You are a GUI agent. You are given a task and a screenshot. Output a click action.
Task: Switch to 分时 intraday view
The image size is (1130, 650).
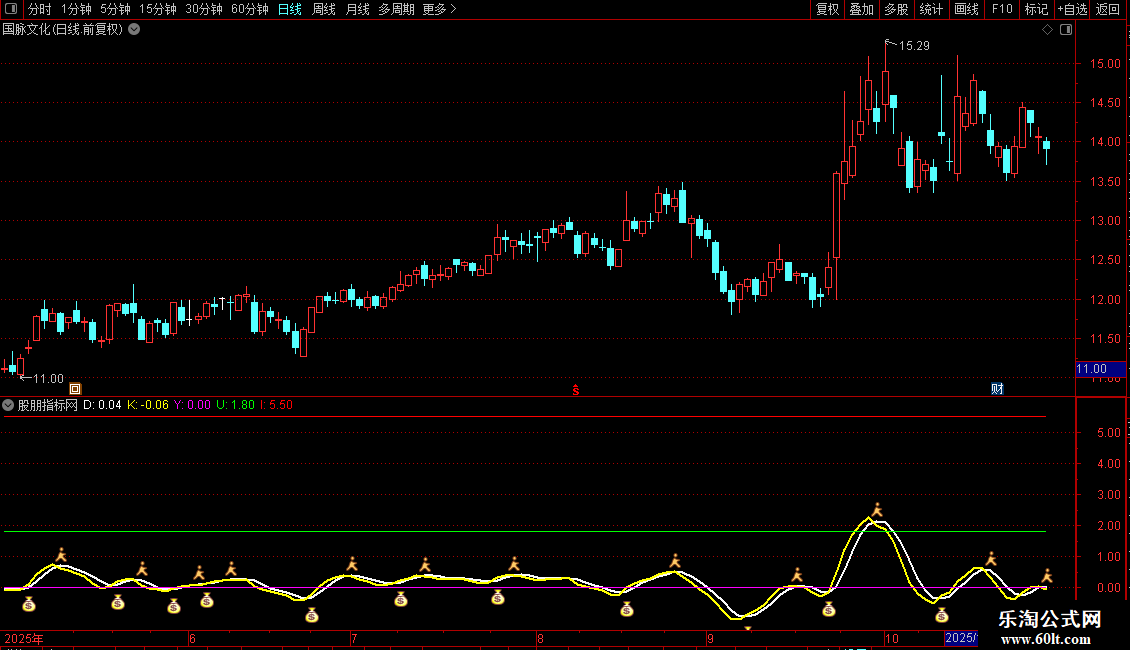(x=40, y=9)
